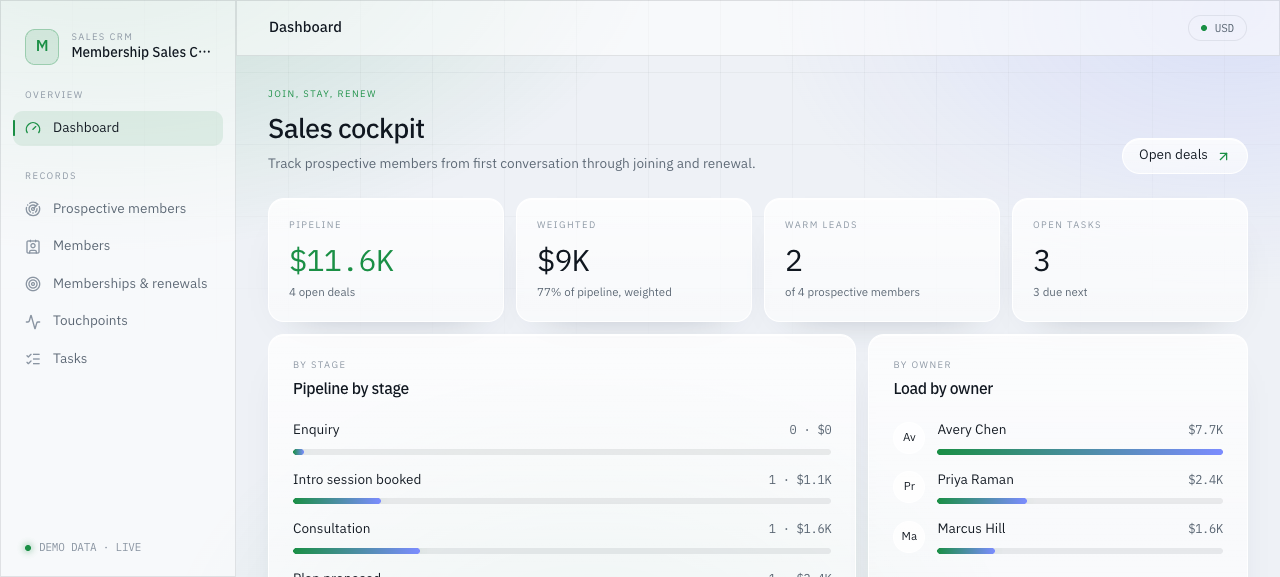The width and height of the screenshot is (1280, 577).
Task: Click the Consultation stage progress bar
Action: (562, 551)
